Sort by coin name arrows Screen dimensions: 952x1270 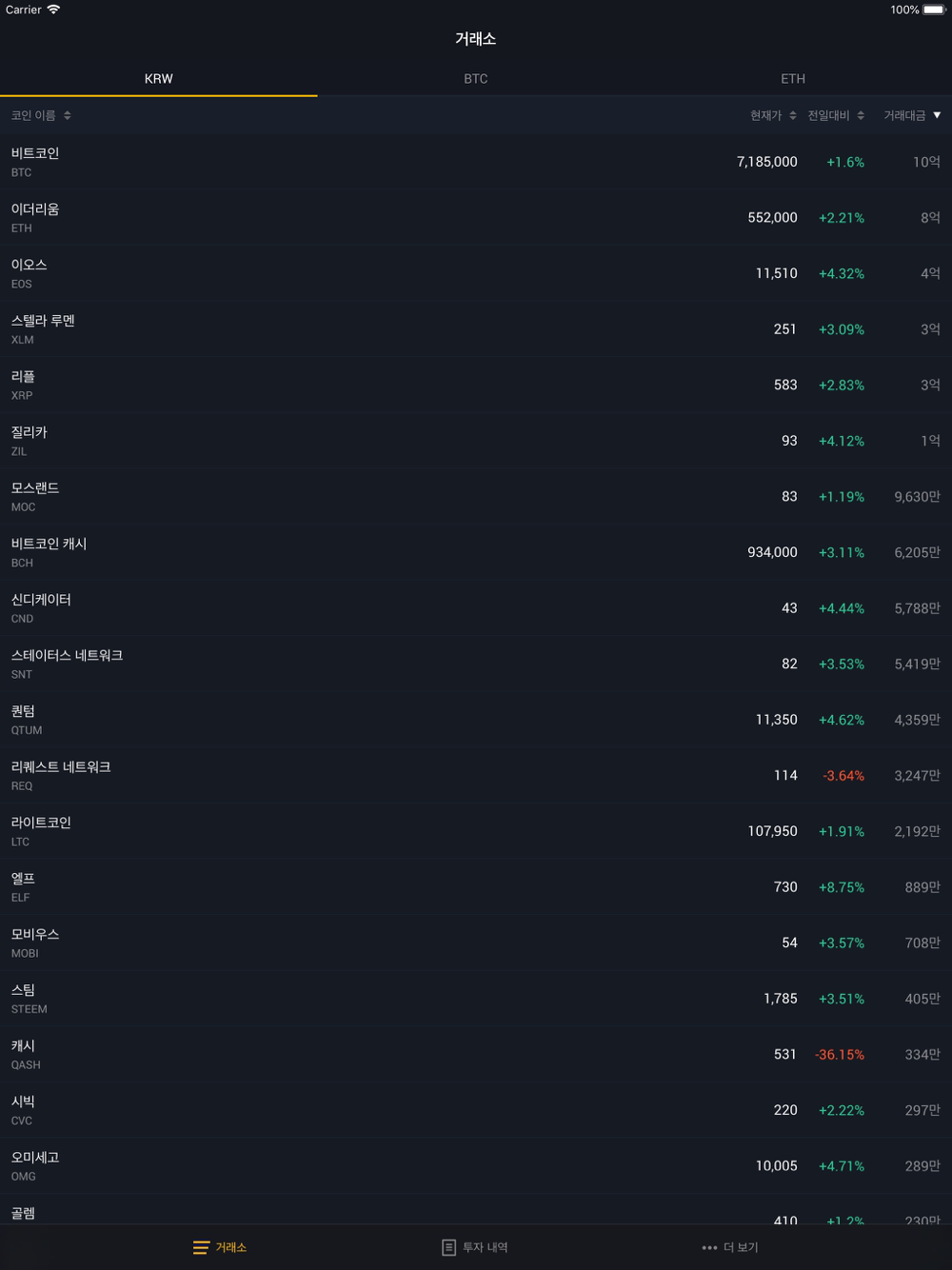[x=68, y=115]
